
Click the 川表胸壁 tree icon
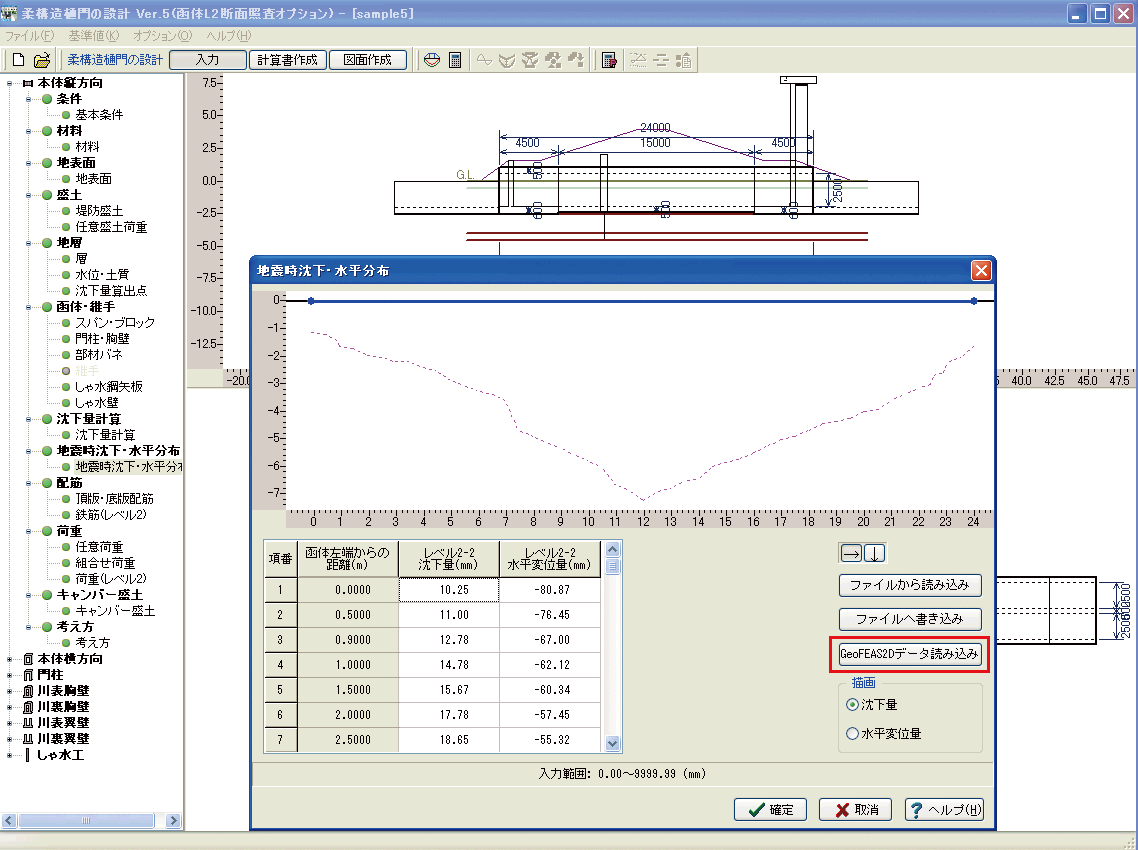coord(28,691)
